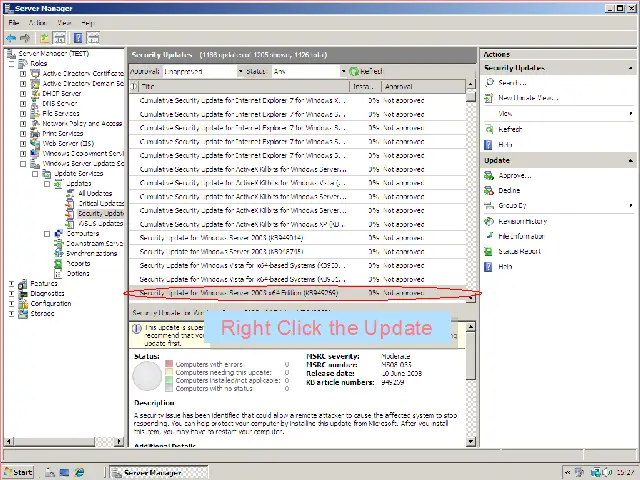This screenshot has width=640, height=480.
Task: Select the DHCP Server role icon
Action: click(36, 93)
